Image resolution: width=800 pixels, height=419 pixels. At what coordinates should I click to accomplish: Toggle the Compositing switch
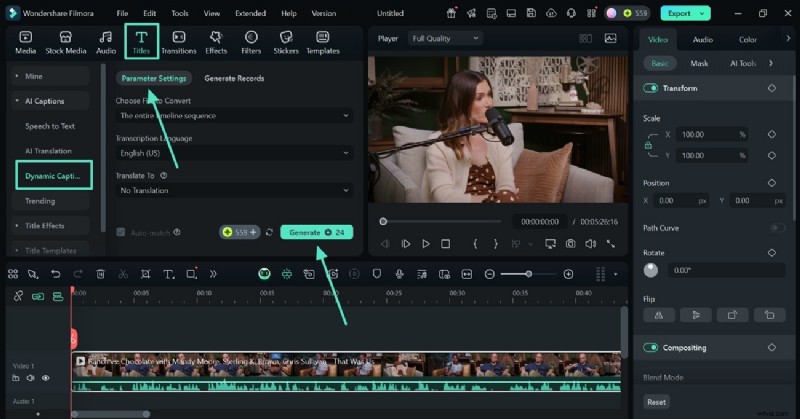(651, 348)
